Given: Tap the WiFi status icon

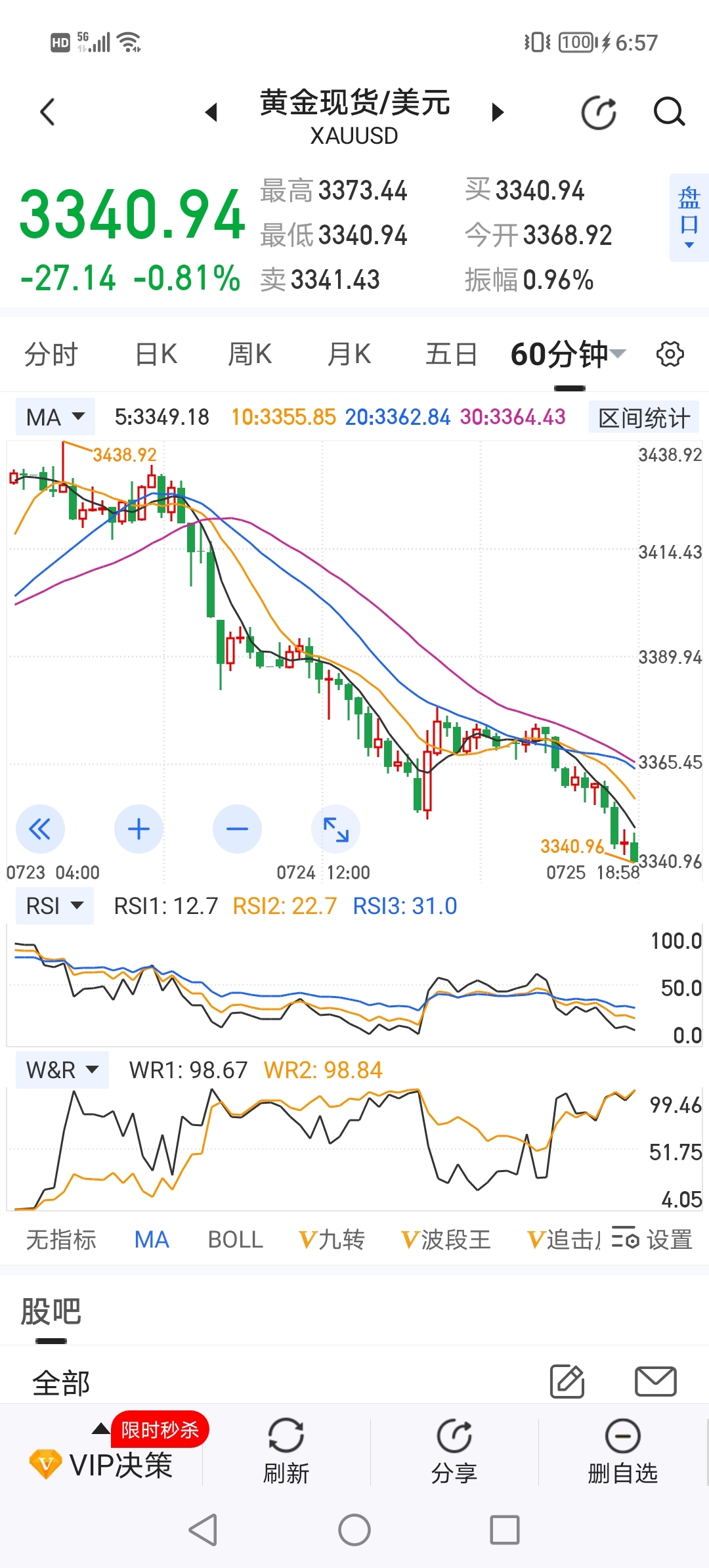Looking at the screenshot, I should click(x=129, y=42).
